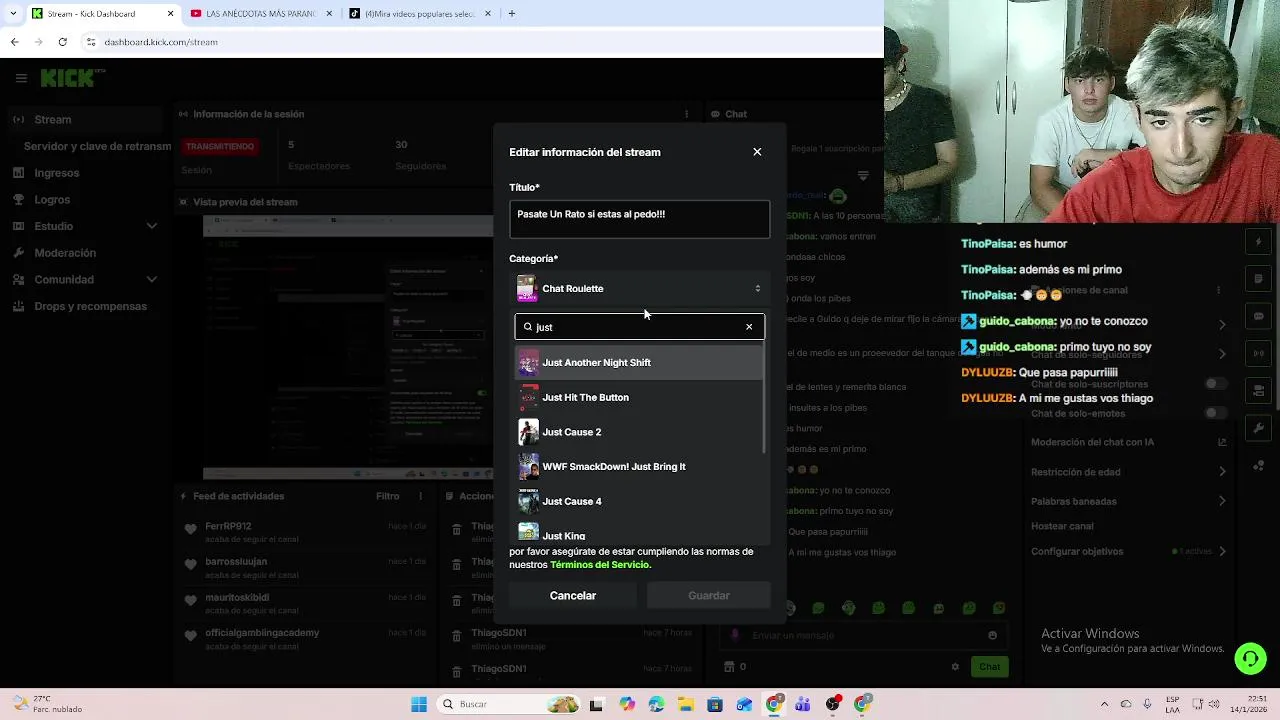Open File Explorer from the taskbar

686,704
